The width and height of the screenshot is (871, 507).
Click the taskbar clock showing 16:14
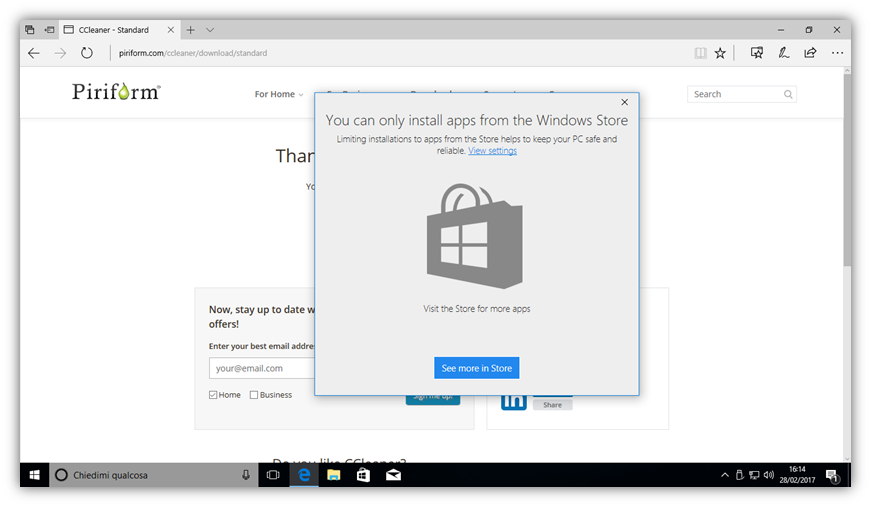[x=797, y=475]
